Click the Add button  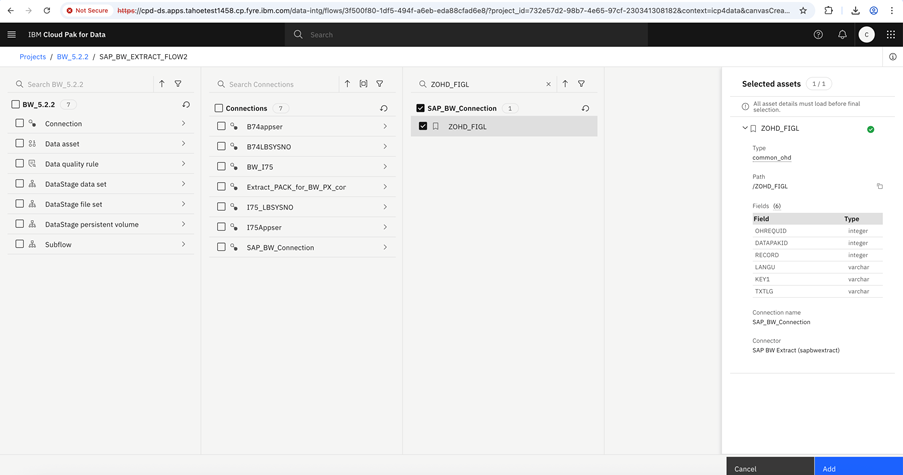tap(859, 466)
